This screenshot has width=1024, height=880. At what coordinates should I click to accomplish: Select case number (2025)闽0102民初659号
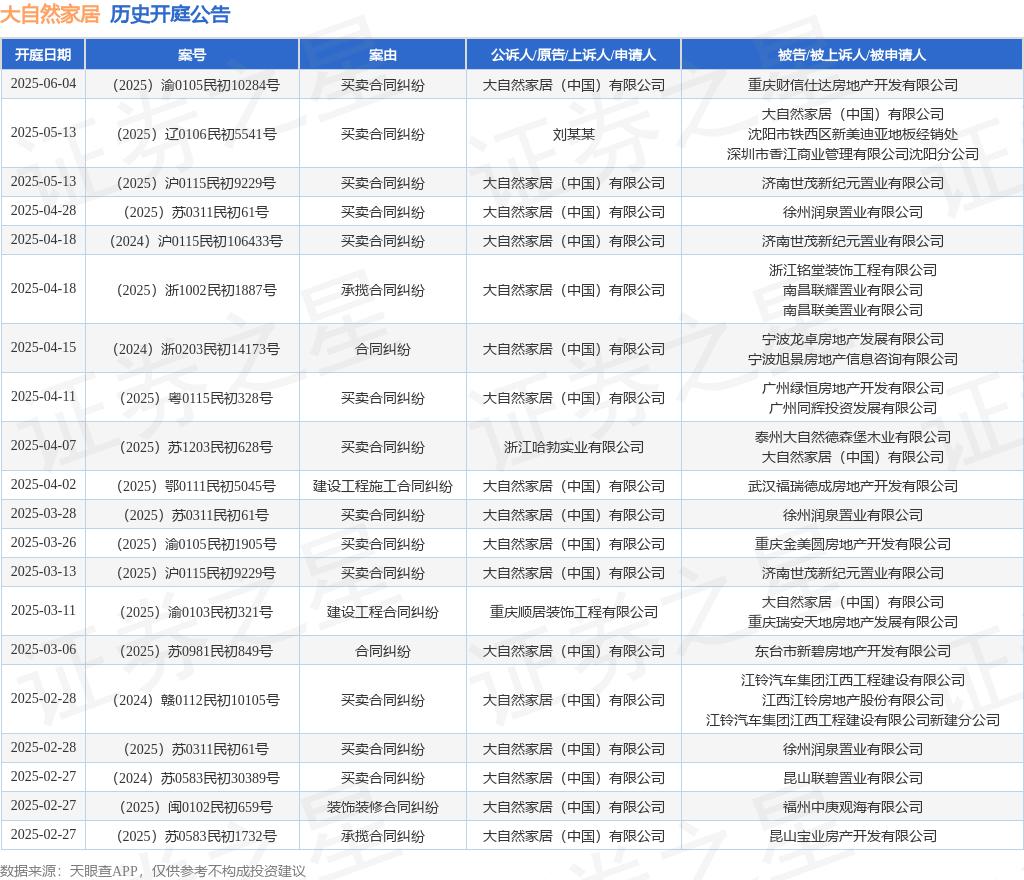[x=196, y=808]
